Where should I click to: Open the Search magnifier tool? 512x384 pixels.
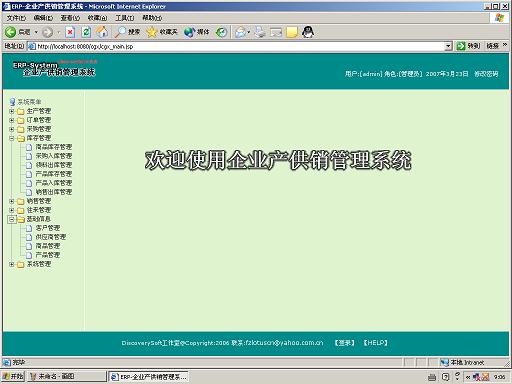point(120,32)
